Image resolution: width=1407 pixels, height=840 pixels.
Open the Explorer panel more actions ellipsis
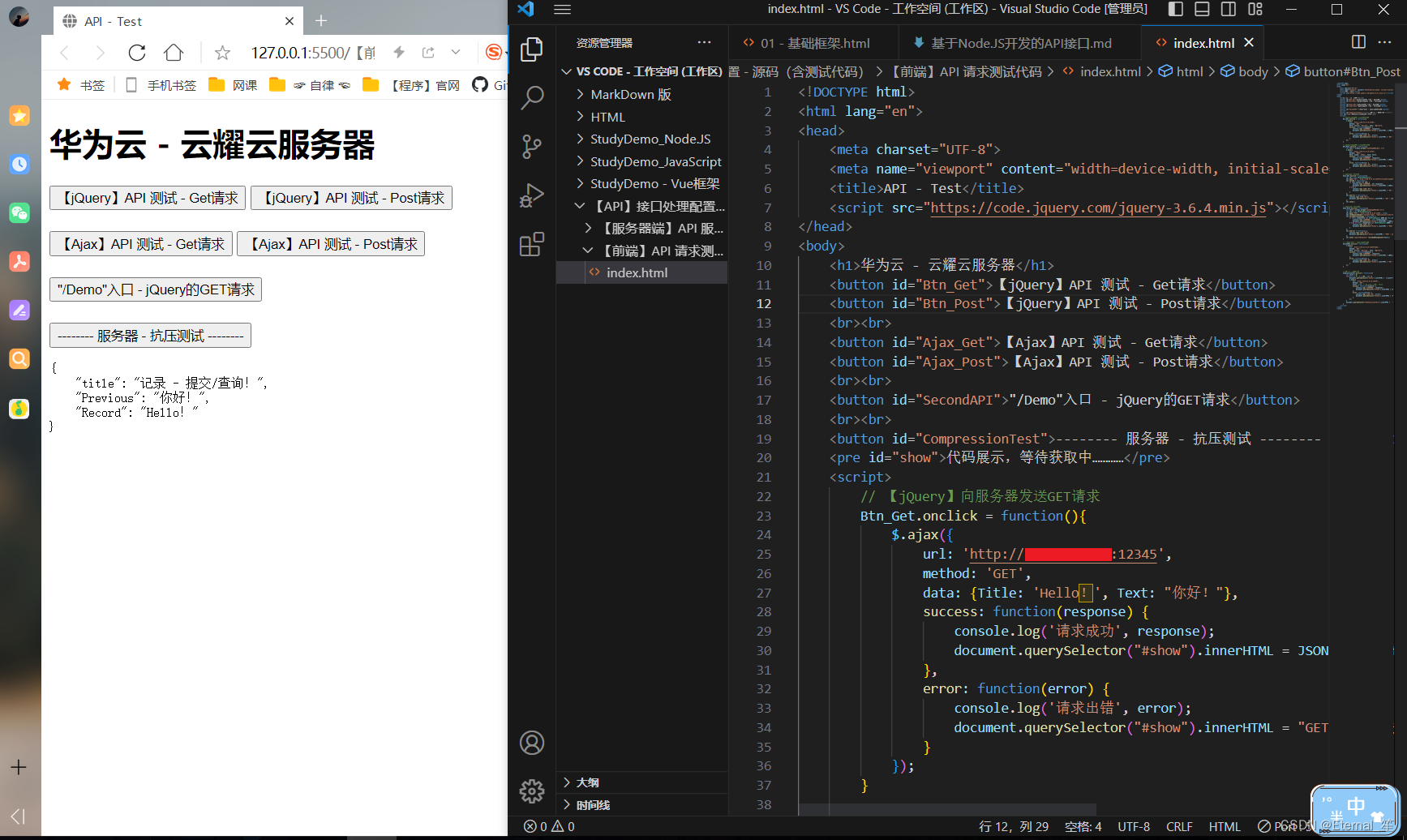[704, 42]
